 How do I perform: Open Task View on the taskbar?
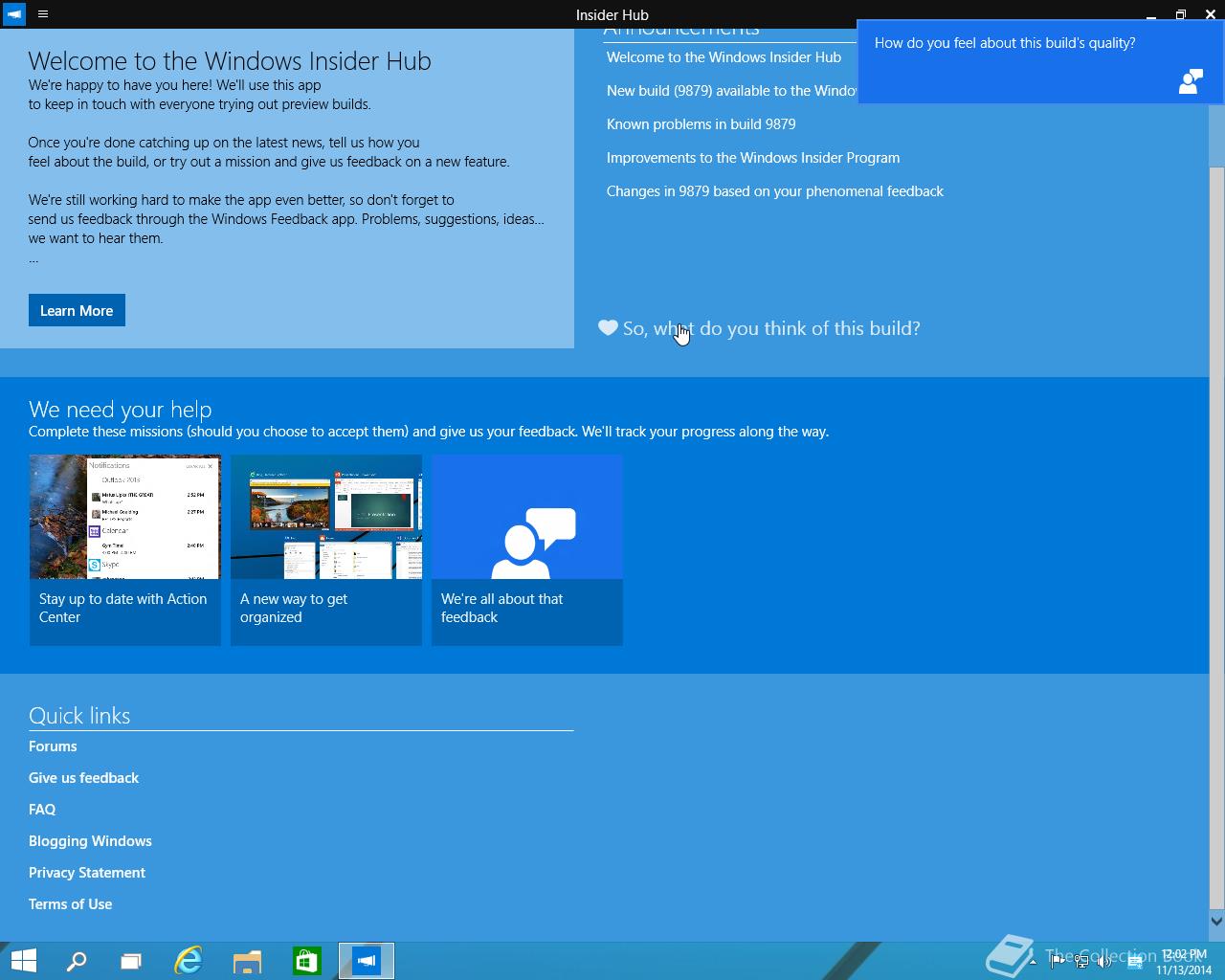(131, 961)
